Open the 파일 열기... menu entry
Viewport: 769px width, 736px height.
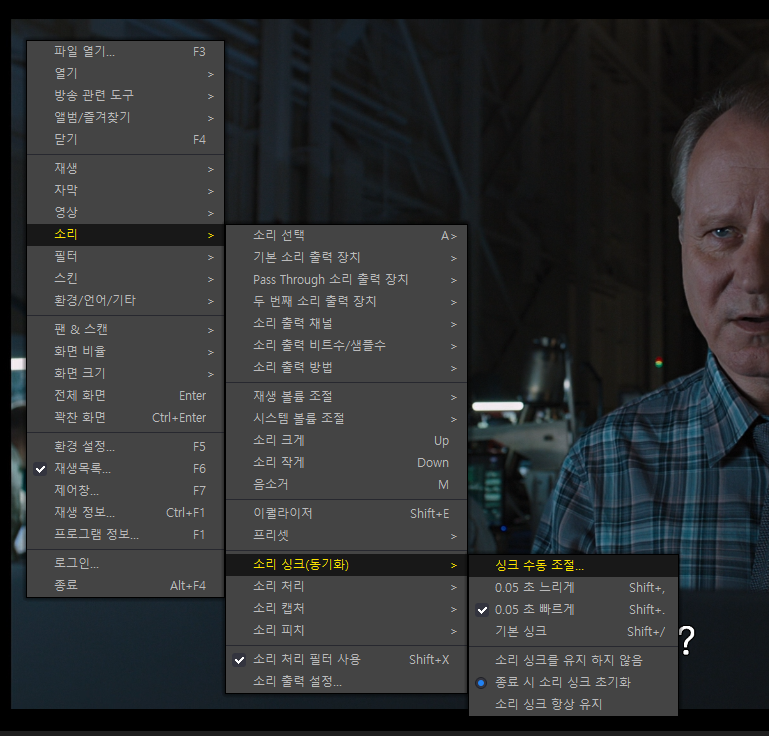tap(126, 51)
